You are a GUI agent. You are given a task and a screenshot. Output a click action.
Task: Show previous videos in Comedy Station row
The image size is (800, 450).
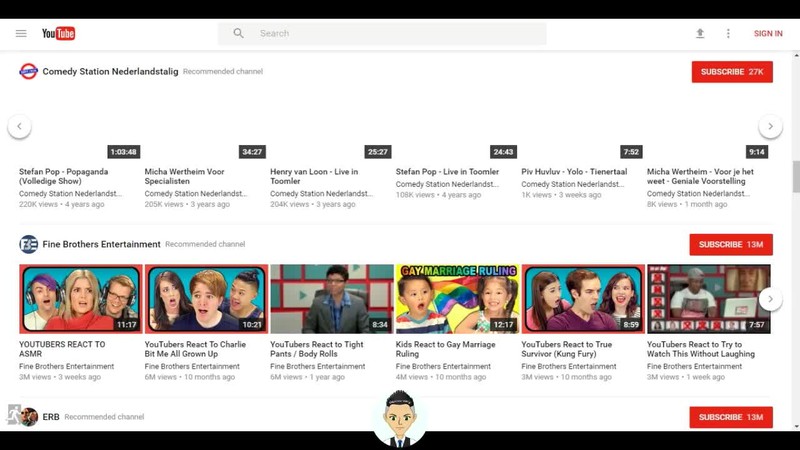pyautogui.click(x=19, y=126)
